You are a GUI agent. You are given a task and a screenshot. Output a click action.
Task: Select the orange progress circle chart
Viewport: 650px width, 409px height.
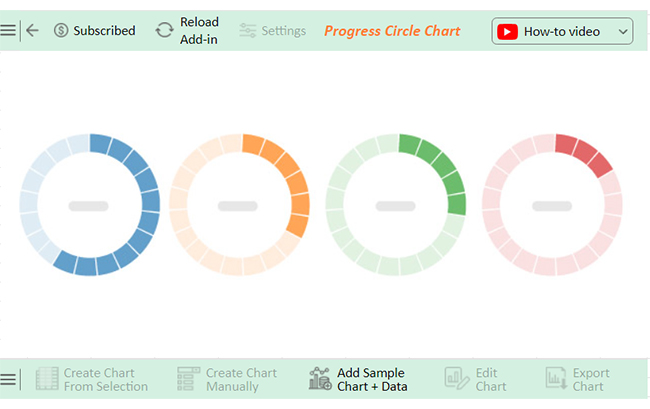(240, 205)
